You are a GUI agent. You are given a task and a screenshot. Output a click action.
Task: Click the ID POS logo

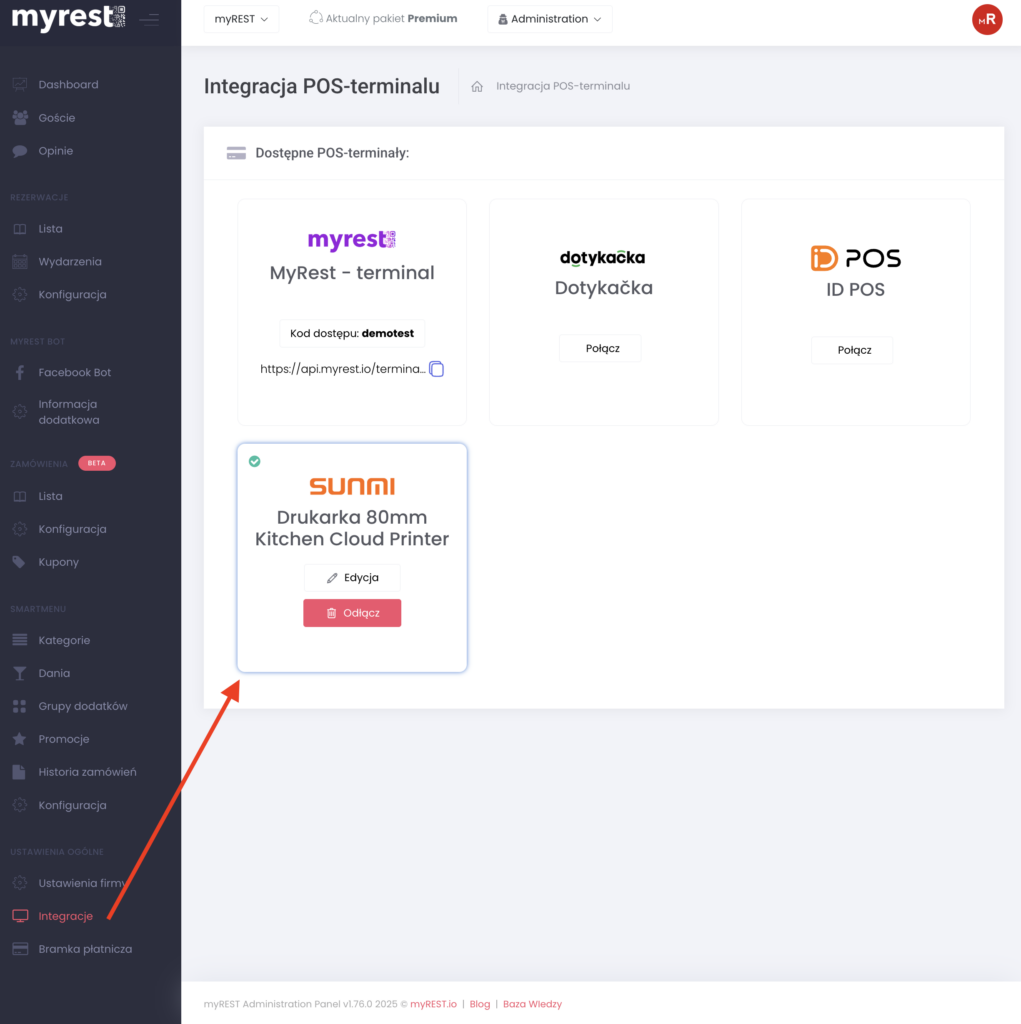856,259
